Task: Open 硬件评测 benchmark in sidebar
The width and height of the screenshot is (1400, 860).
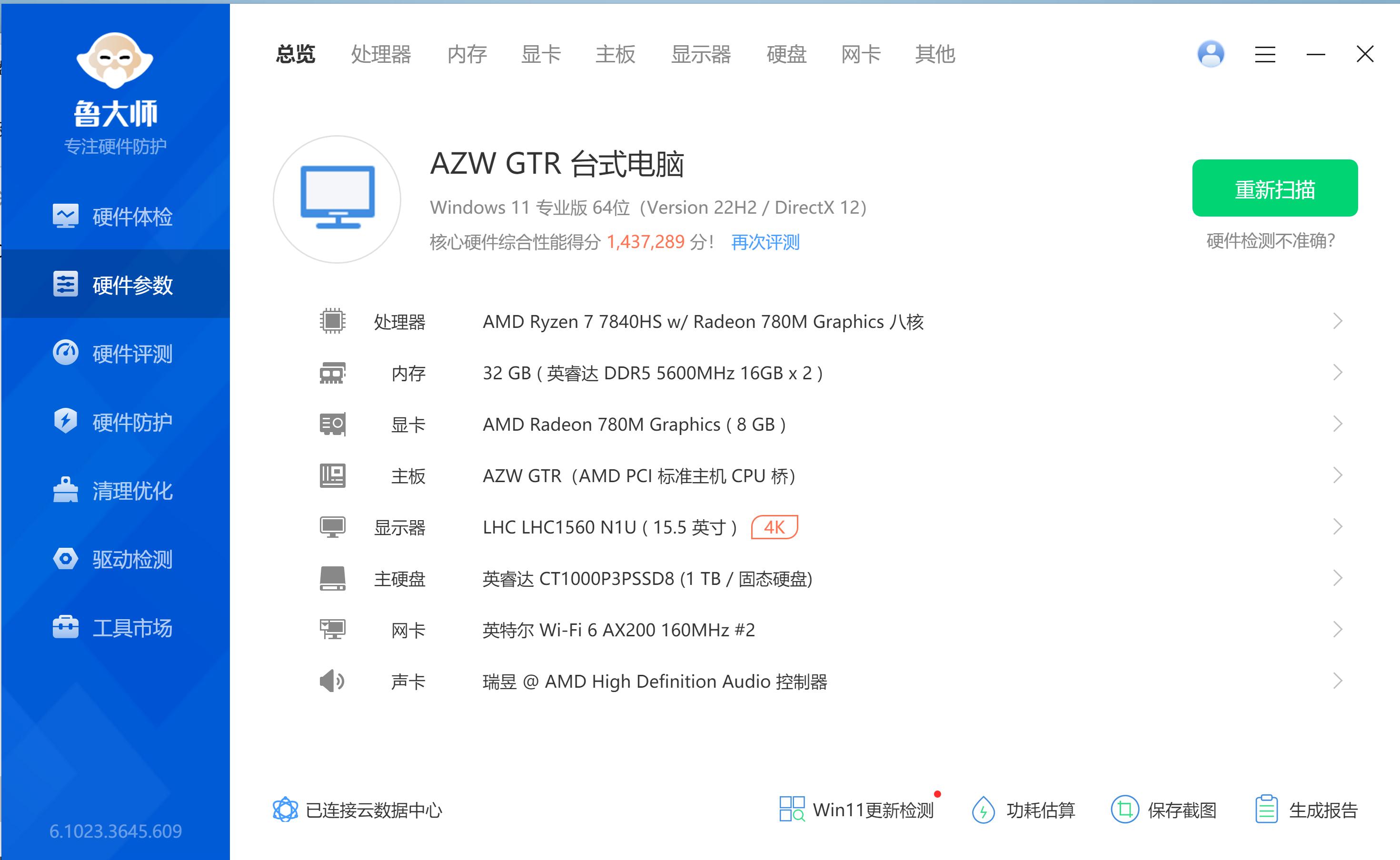Action: pos(114,354)
